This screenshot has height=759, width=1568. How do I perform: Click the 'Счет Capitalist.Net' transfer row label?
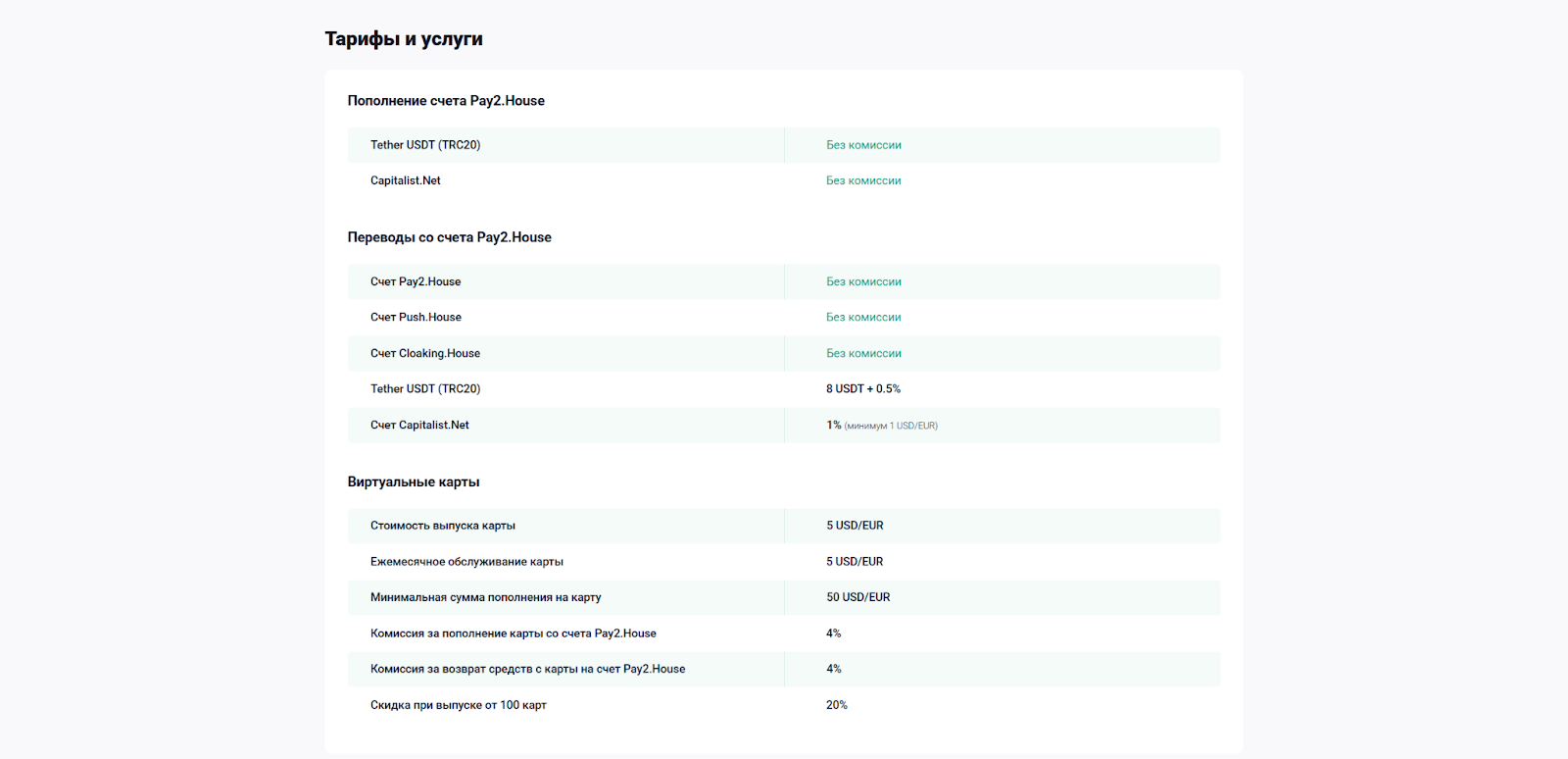pyautogui.click(x=419, y=425)
